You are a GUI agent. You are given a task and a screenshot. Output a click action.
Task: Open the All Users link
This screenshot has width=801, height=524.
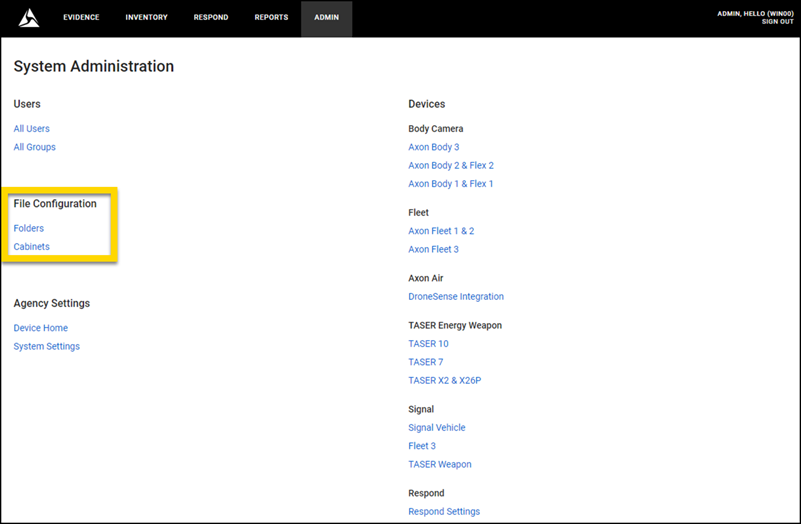[32, 129]
